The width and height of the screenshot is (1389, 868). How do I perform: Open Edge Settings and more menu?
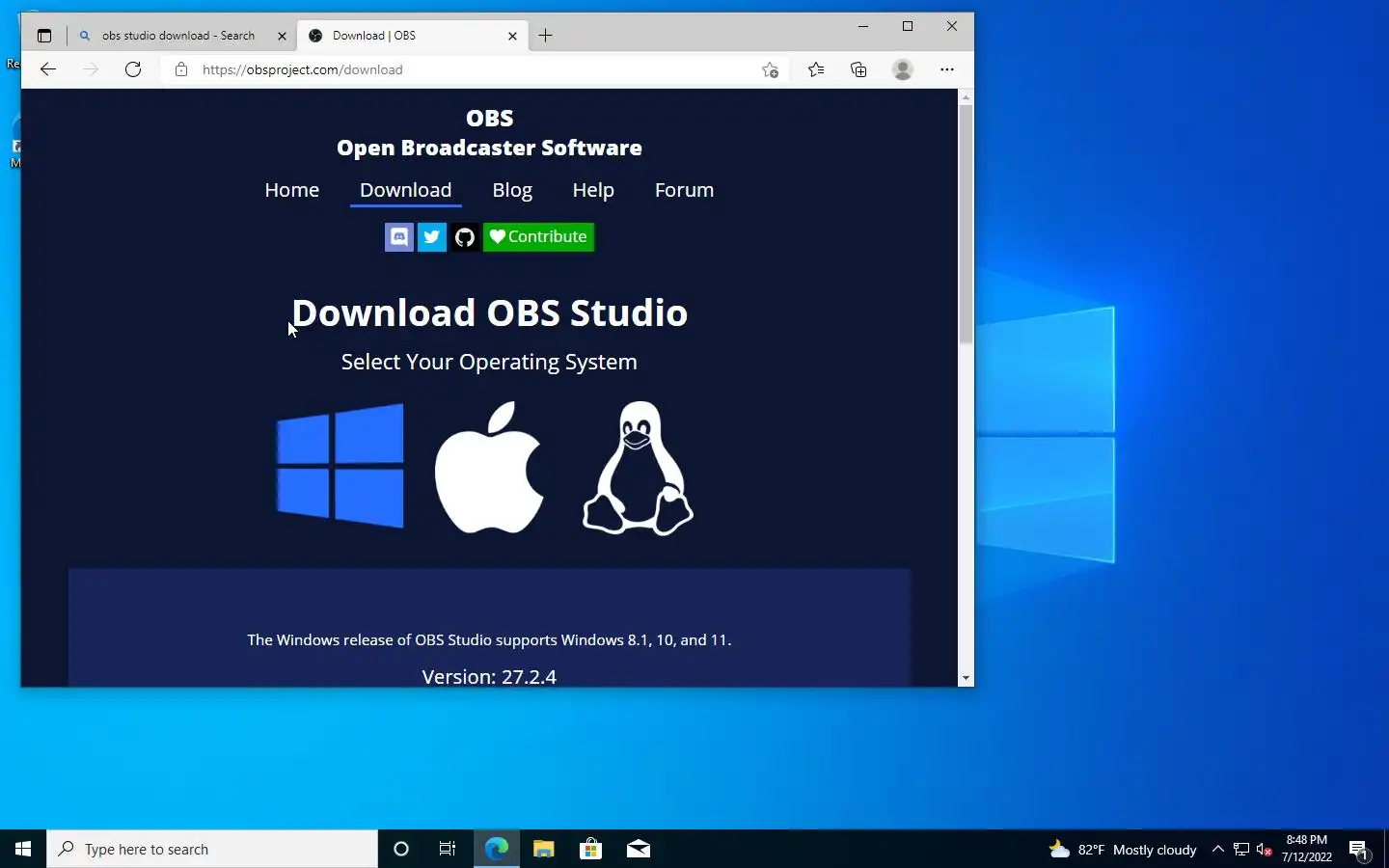tap(947, 69)
